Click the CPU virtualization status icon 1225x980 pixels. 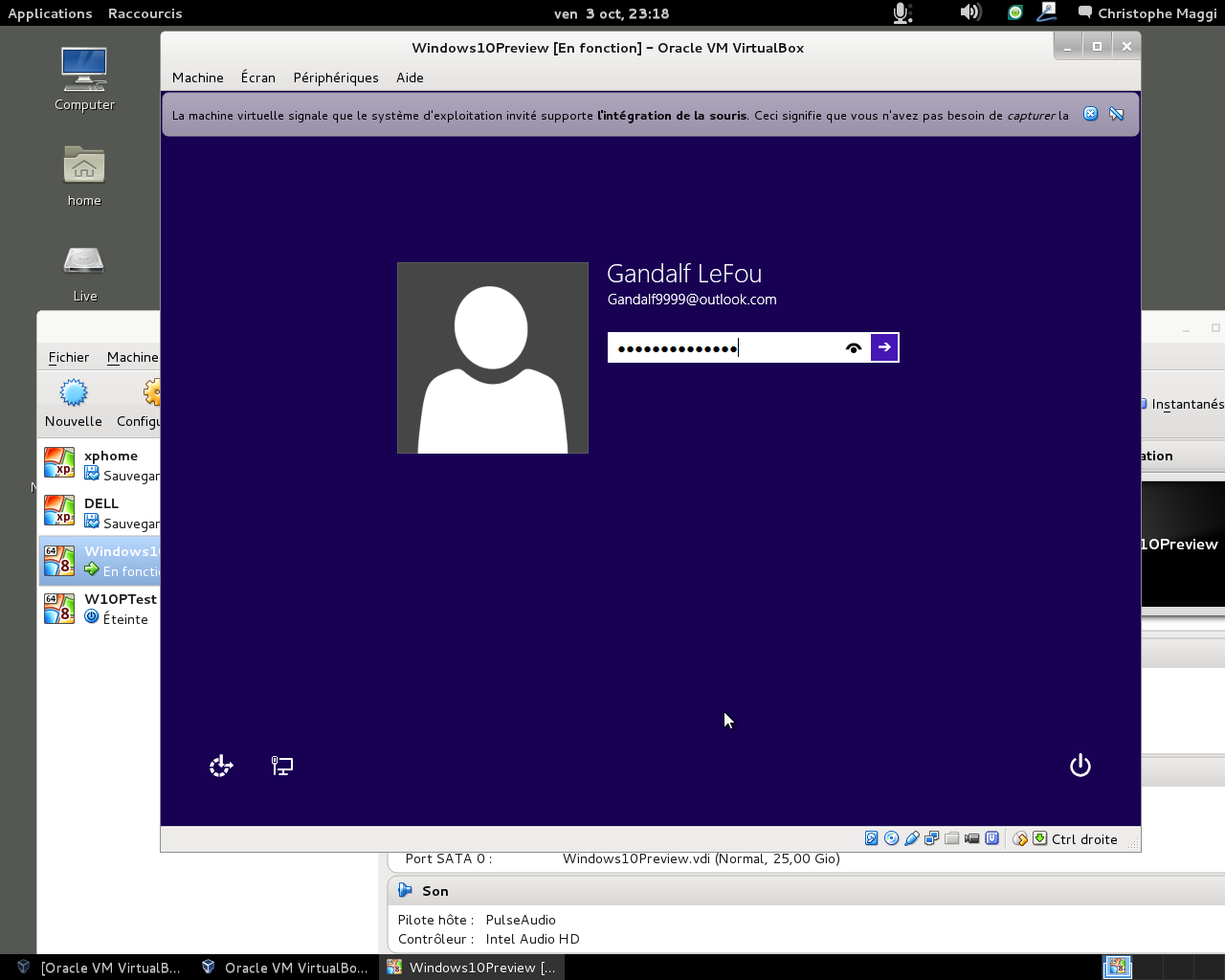pyautogui.click(x=992, y=838)
